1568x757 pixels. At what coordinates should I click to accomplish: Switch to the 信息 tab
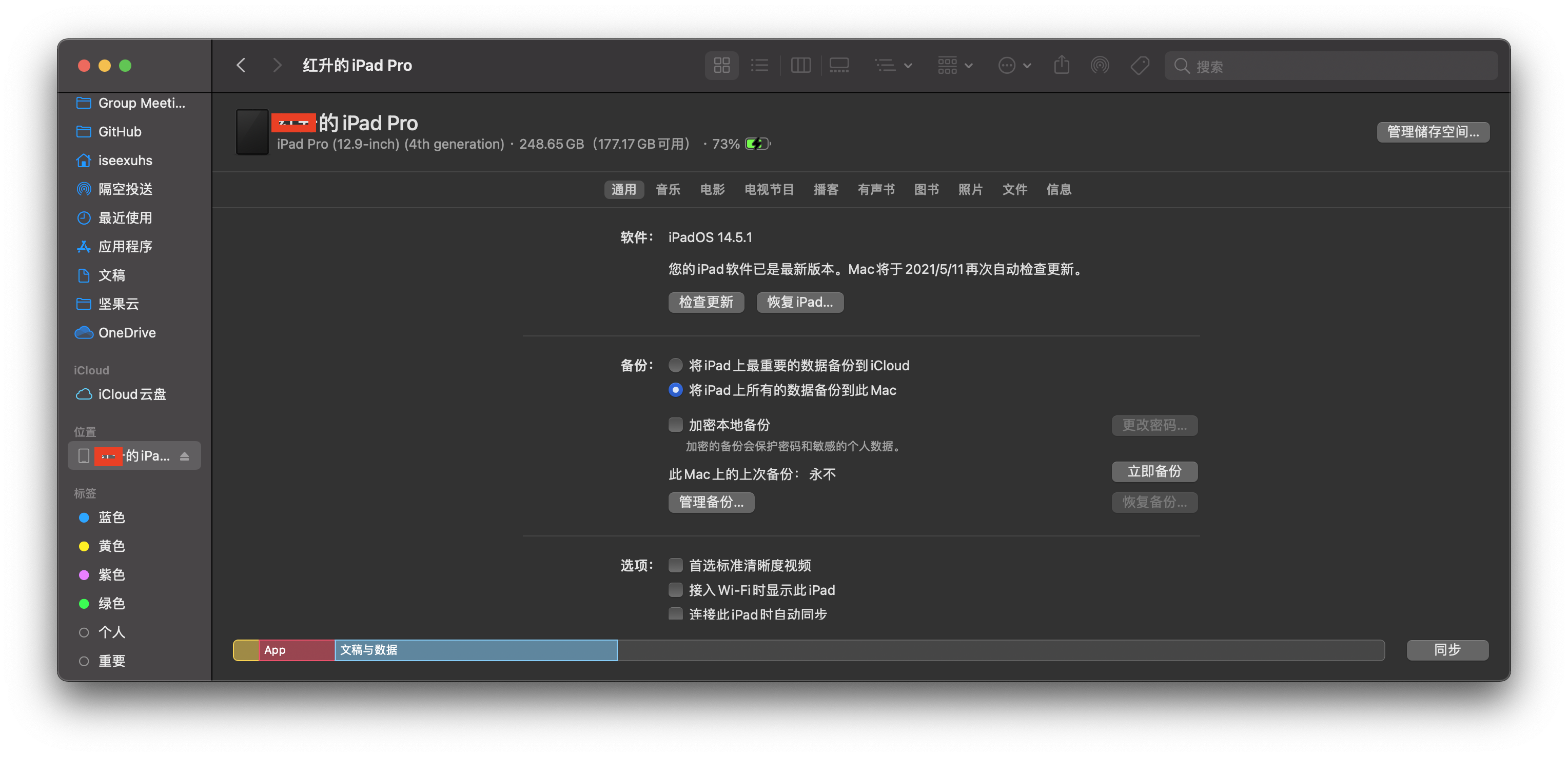click(1059, 189)
